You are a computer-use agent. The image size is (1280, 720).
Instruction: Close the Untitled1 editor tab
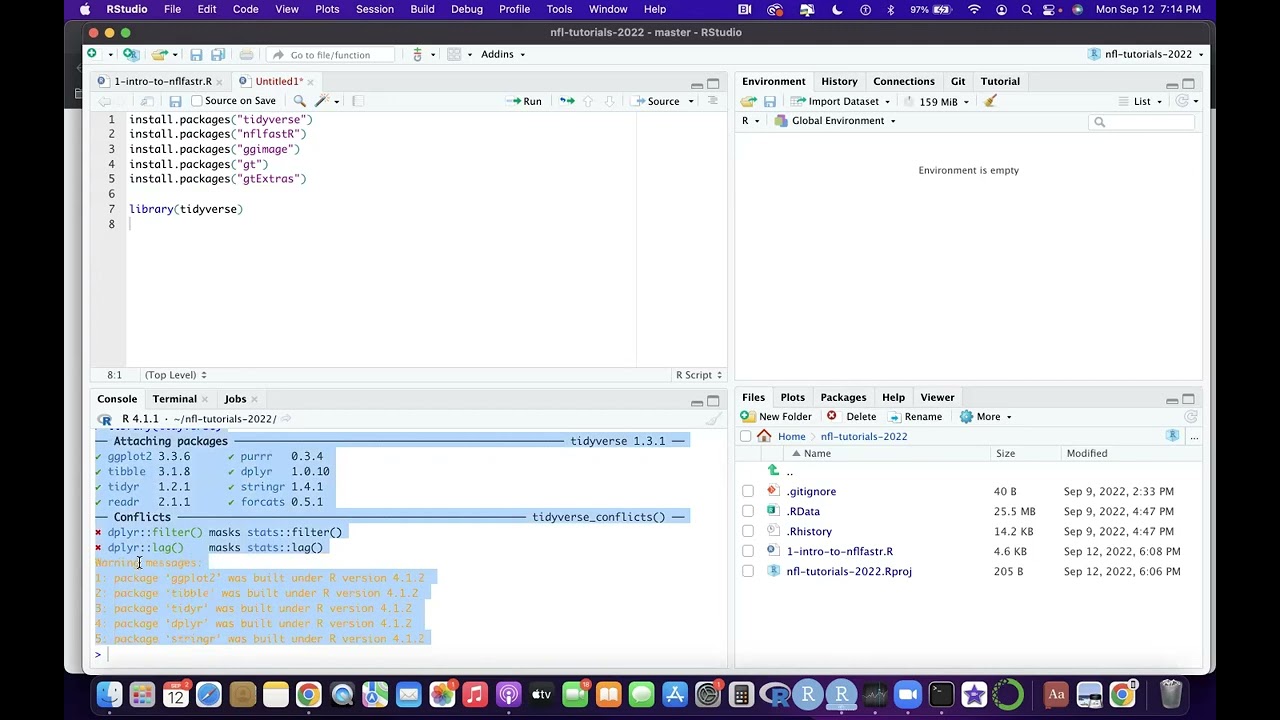[310, 82]
